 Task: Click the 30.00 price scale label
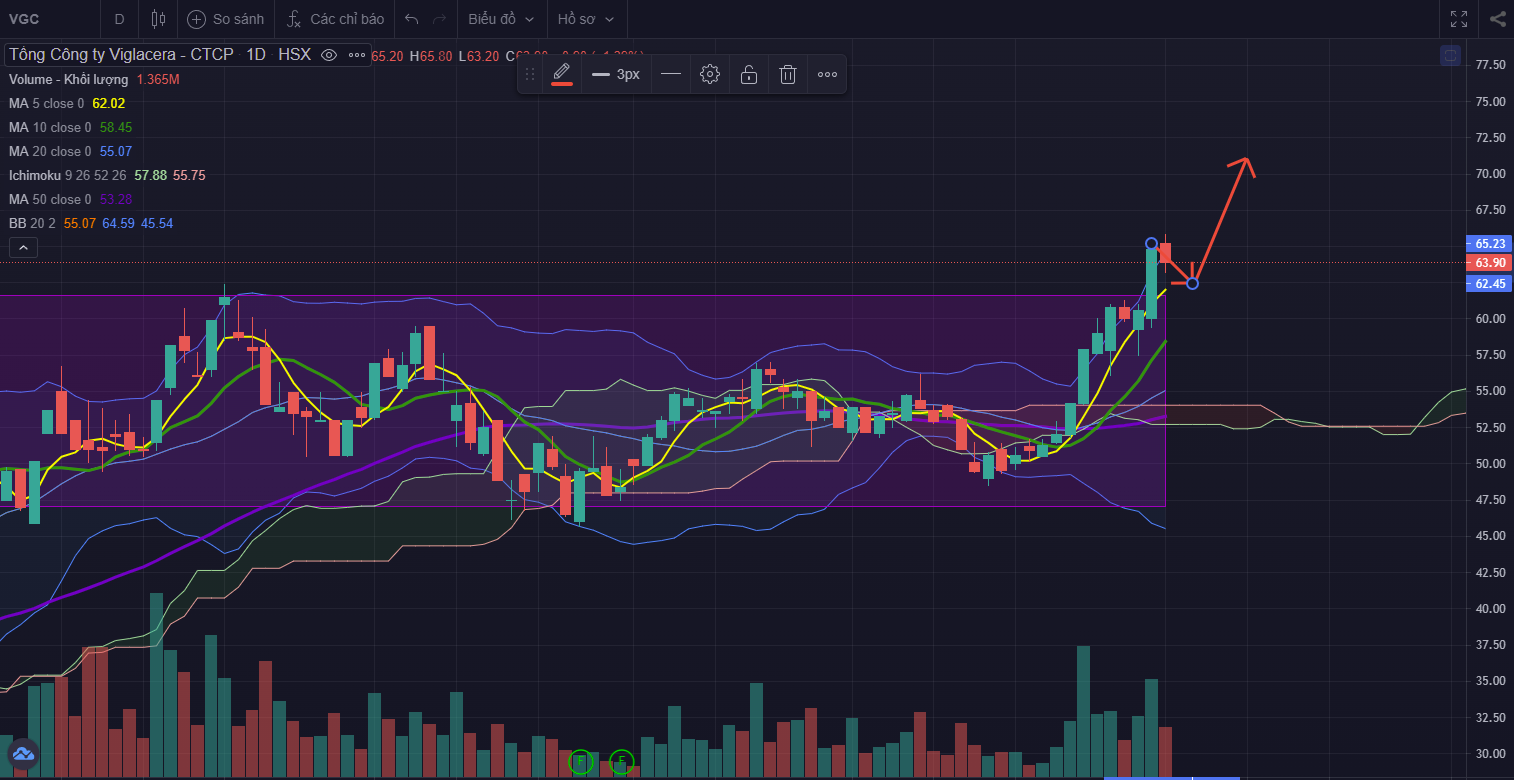[1490, 754]
